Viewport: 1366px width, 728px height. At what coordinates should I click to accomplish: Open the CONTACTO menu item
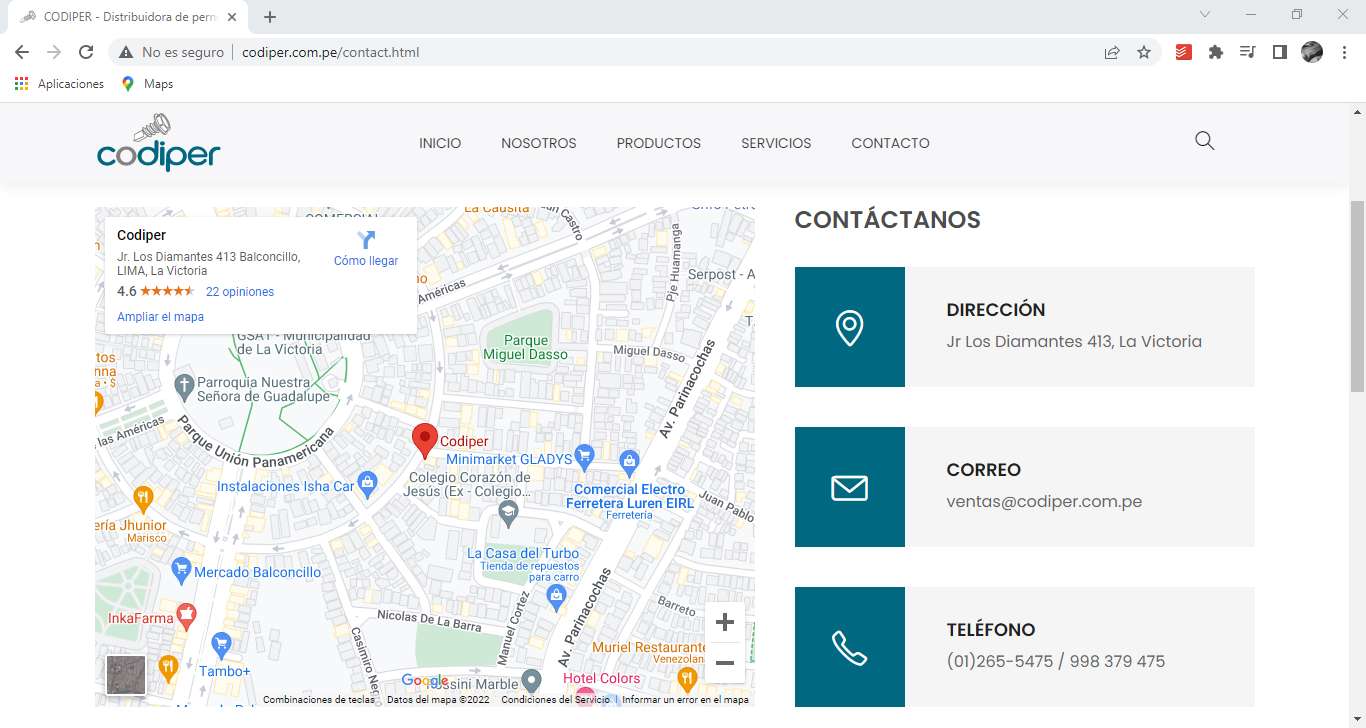[890, 143]
